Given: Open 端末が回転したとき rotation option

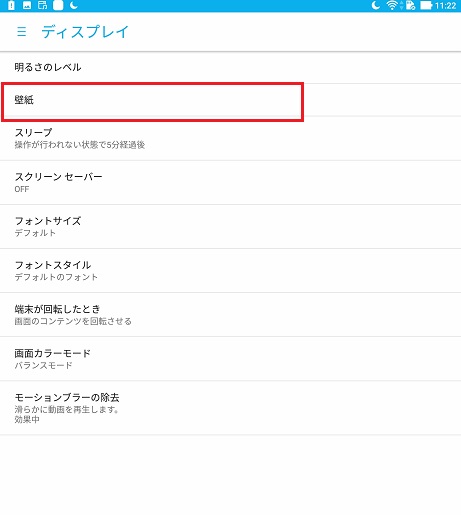Looking at the screenshot, I should pyautogui.click(x=230, y=315).
